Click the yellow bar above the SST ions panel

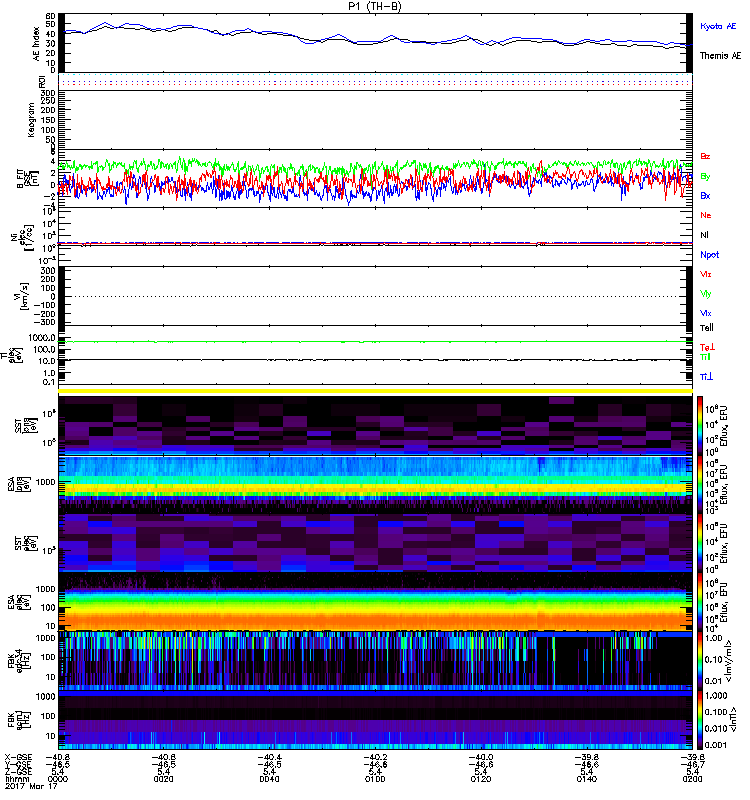click(376, 391)
